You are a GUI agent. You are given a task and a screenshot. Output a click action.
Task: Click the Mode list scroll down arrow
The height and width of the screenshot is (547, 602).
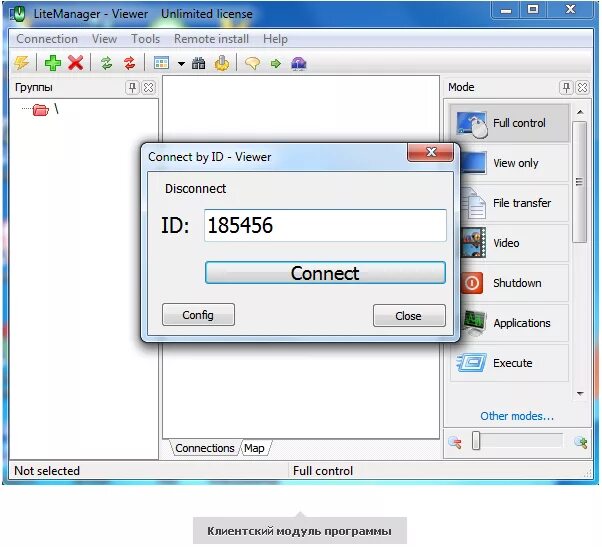[580, 393]
